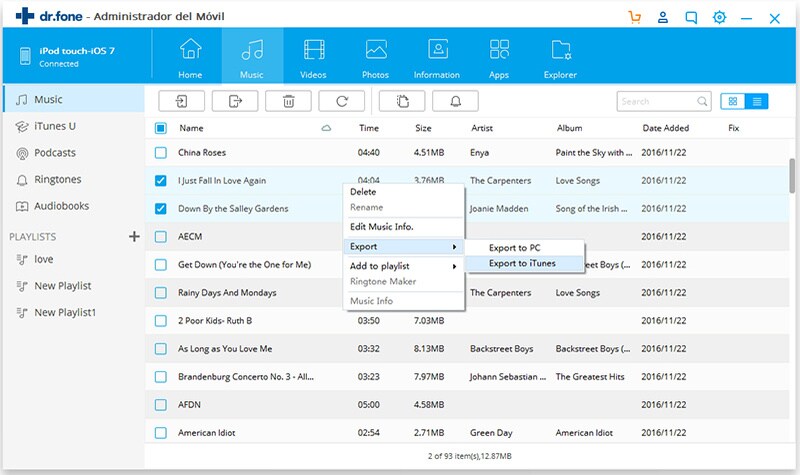Toggle the select-all checkbox in header
800x475 pixels.
coord(161,128)
